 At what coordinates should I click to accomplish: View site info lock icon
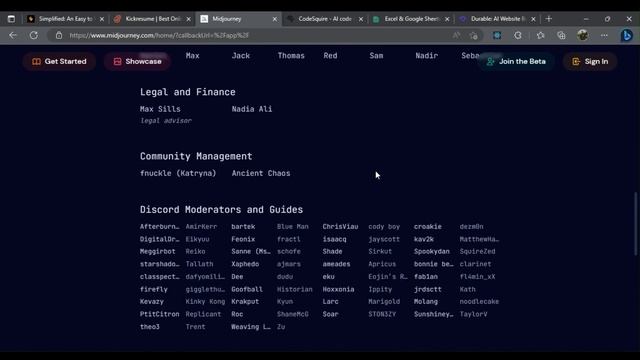pyautogui.click(x=59, y=36)
